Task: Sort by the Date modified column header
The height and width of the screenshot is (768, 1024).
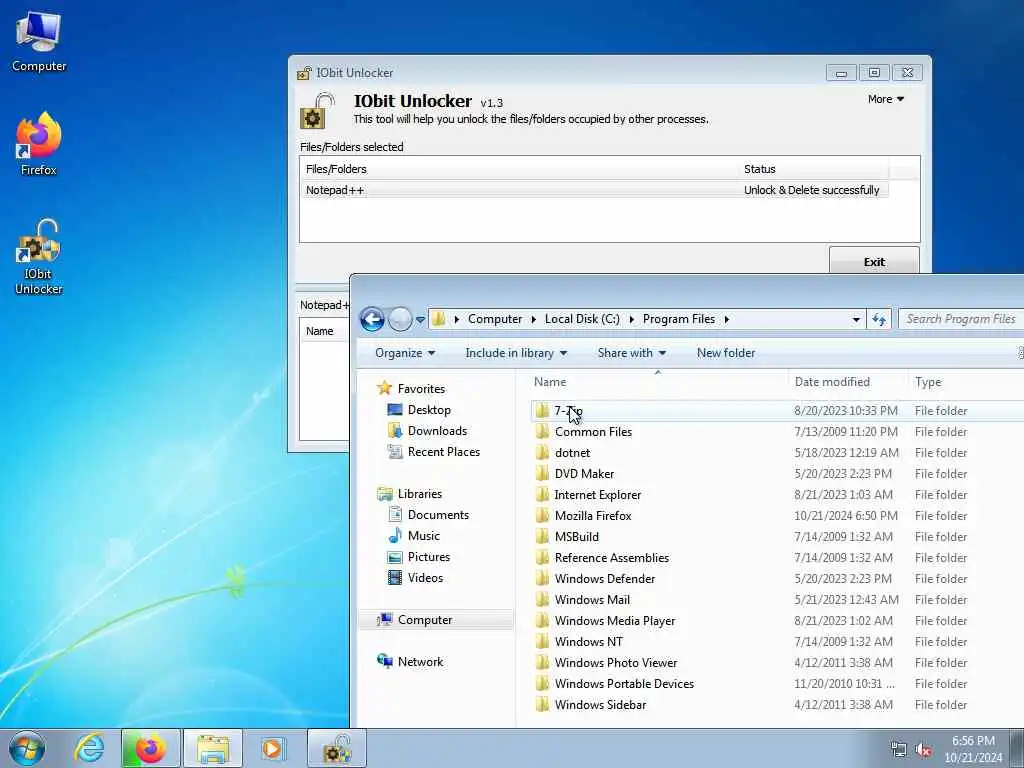Action: point(847,382)
